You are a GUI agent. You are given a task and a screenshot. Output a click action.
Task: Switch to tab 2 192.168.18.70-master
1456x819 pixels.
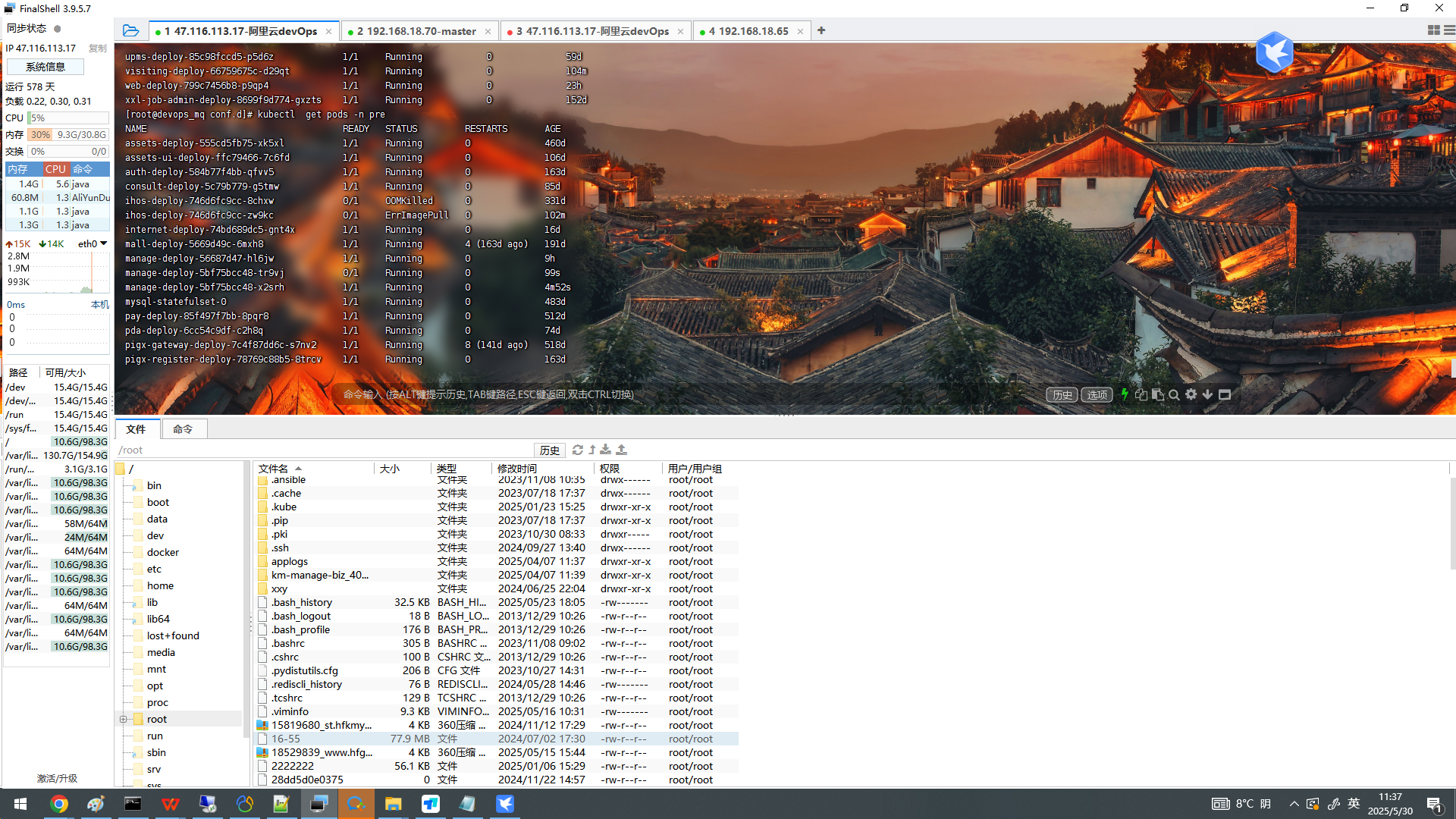[416, 31]
